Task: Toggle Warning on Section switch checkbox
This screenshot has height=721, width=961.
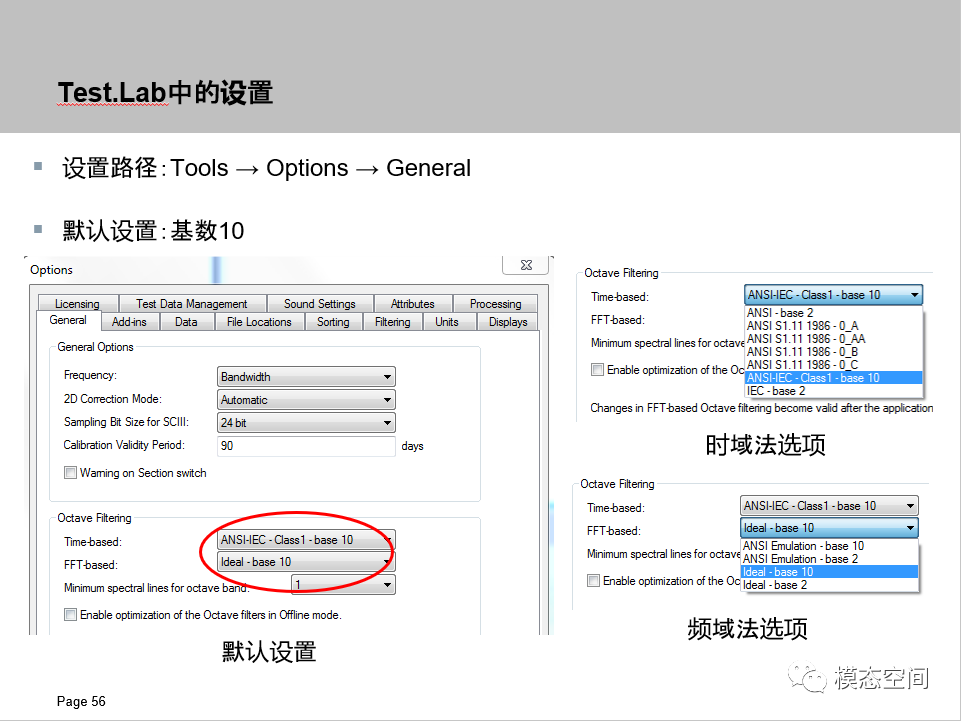Action: [x=70, y=473]
